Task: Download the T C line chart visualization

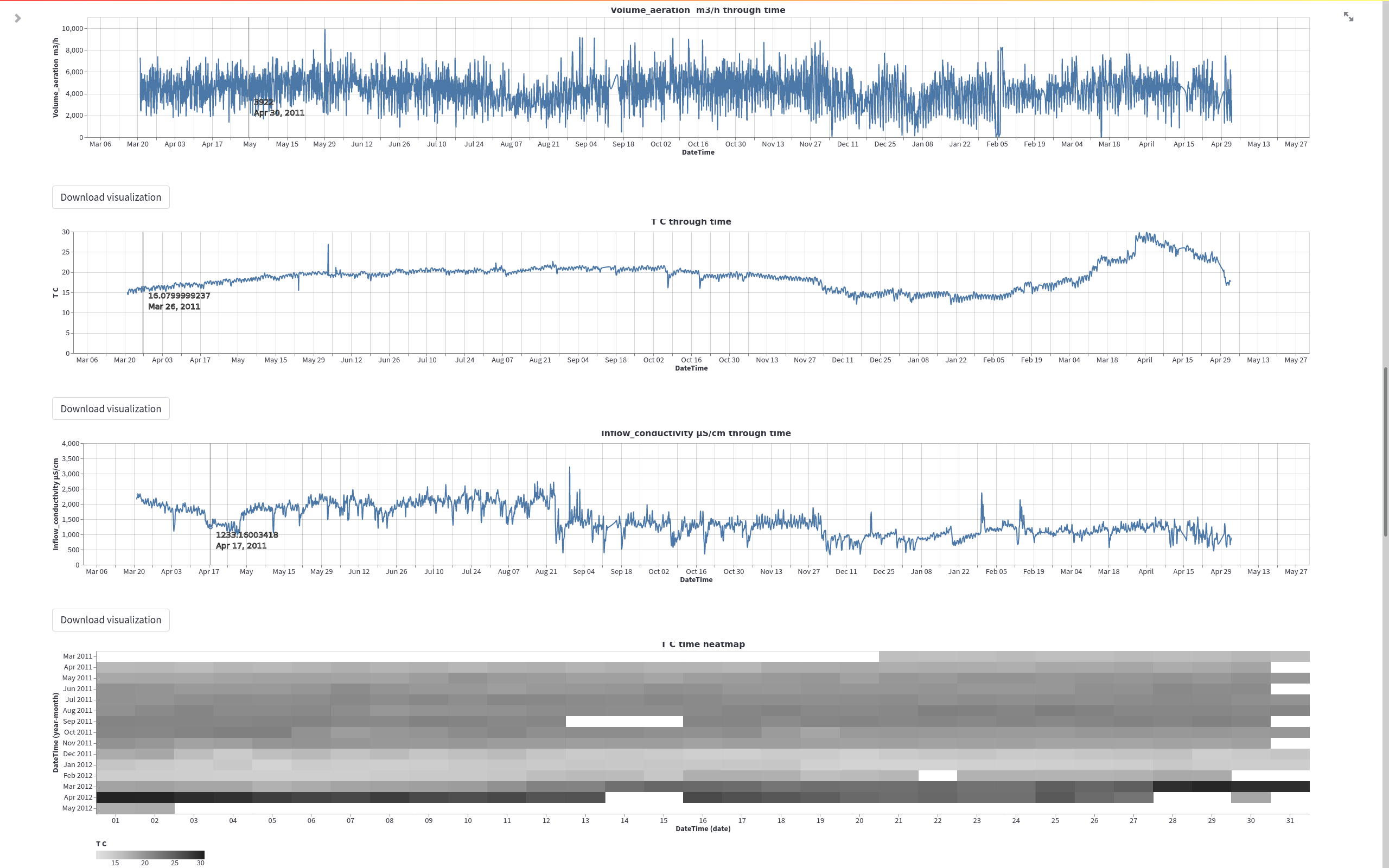Action: pyautogui.click(x=111, y=409)
